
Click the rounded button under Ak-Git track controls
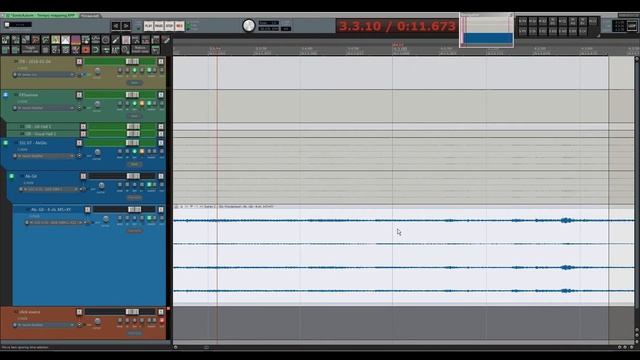click(134, 198)
